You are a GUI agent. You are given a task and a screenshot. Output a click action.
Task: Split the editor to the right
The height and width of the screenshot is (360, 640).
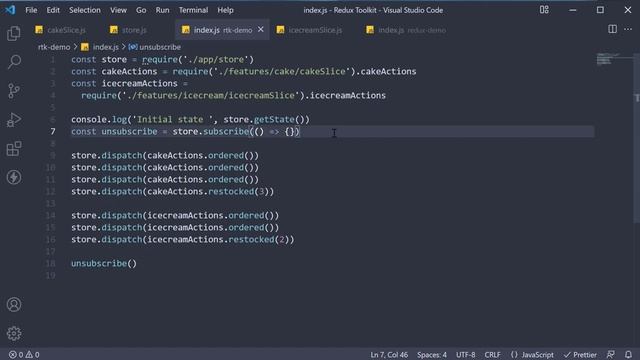pyautogui.click(x=612, y=29)
